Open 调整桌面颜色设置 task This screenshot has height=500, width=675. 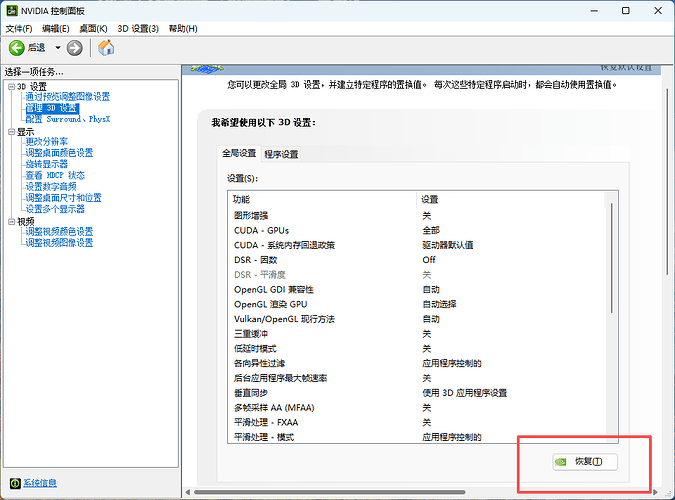coord(59,152)
